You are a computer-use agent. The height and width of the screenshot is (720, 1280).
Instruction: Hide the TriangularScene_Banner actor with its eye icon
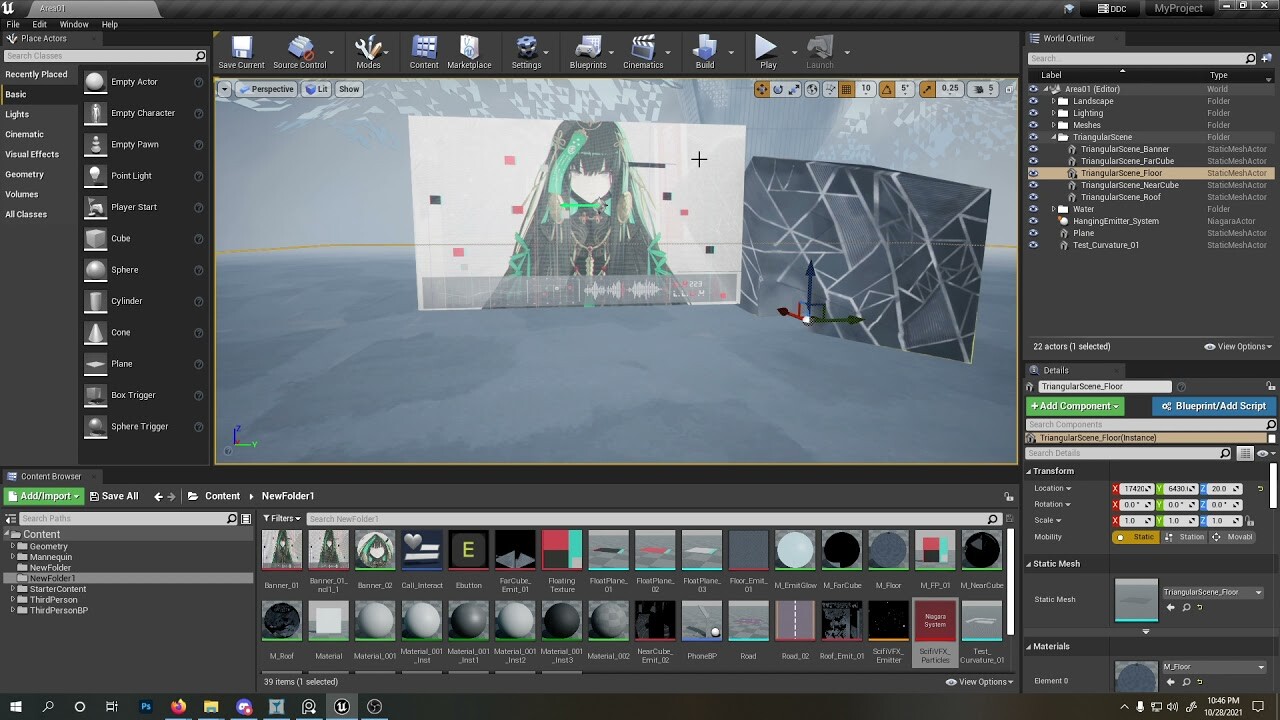[1033, 149]
